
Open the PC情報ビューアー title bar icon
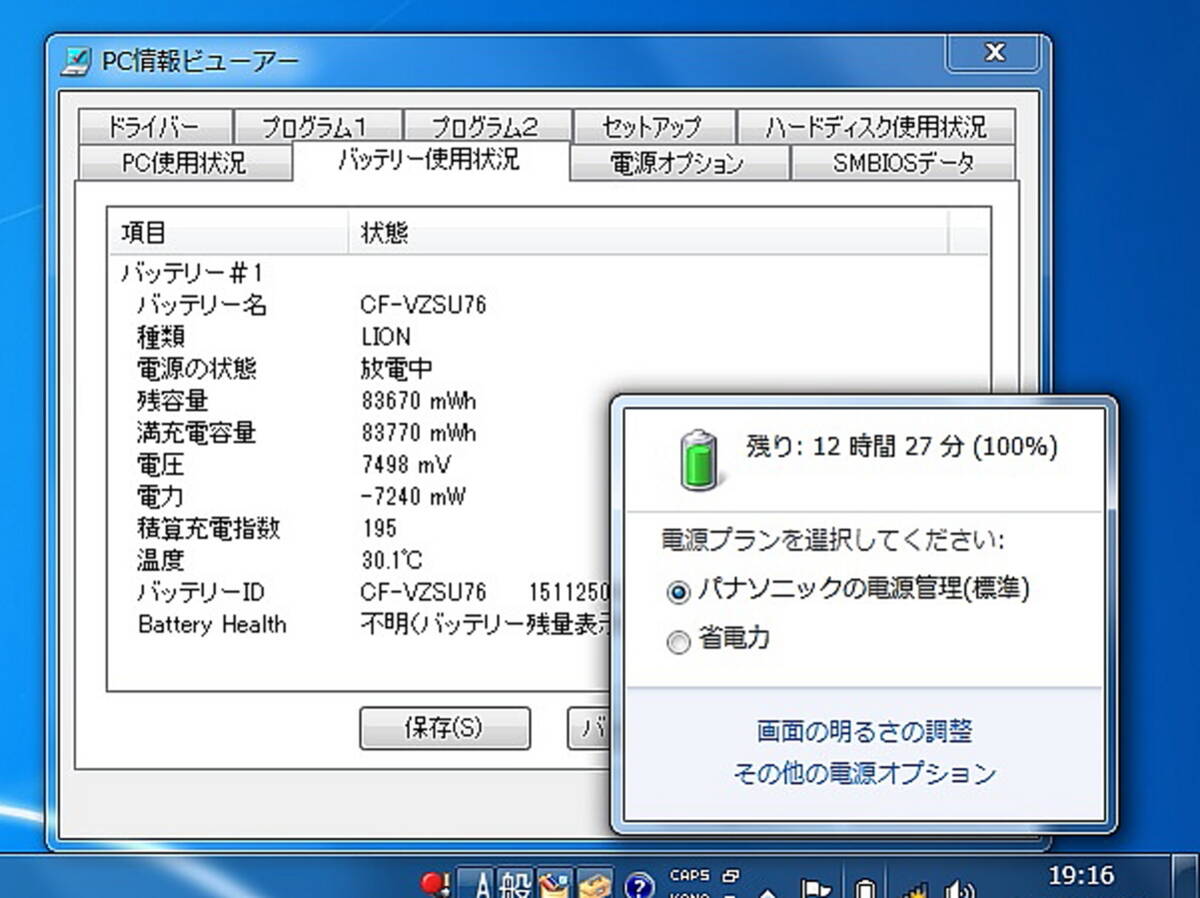click(75, 61)
